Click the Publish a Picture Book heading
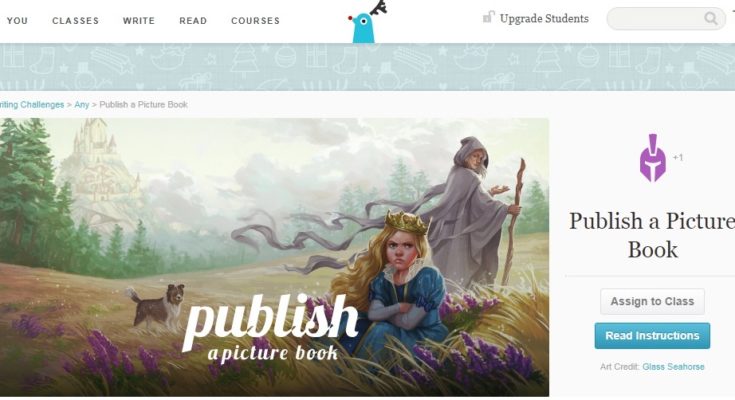The image size is (735, 400). (x=652, y=235)
